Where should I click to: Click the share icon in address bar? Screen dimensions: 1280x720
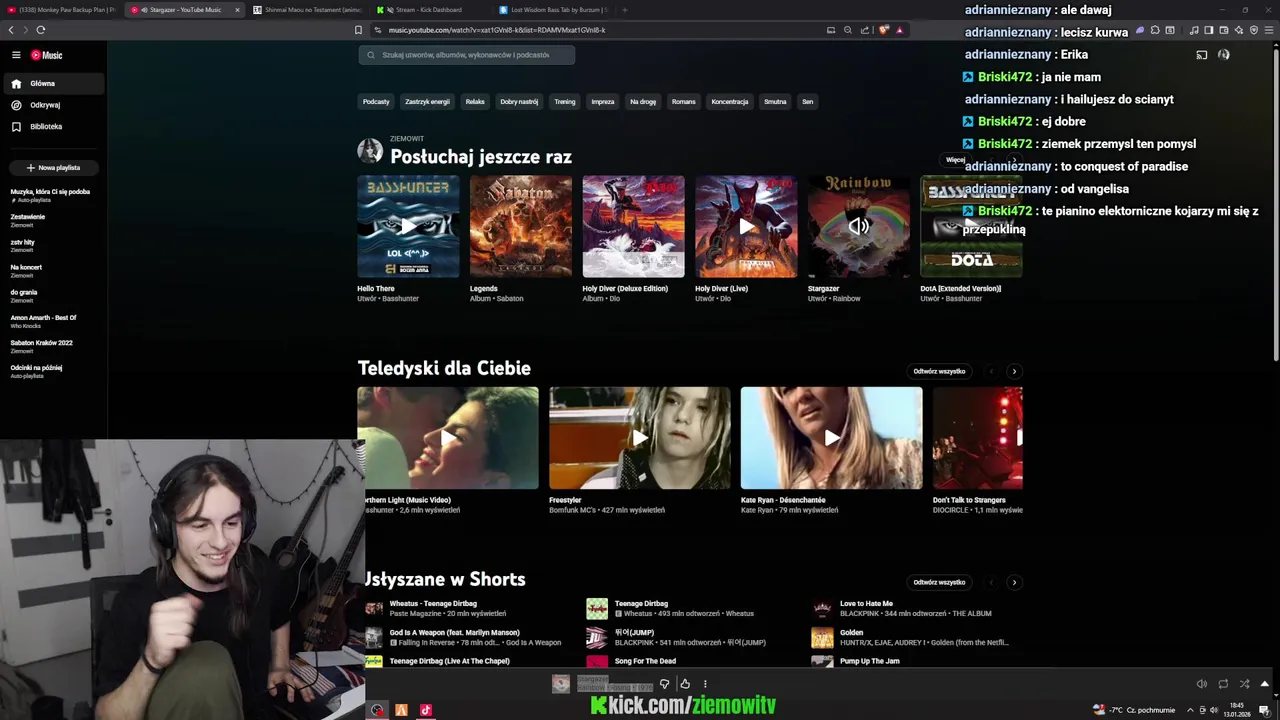(865, 30)
